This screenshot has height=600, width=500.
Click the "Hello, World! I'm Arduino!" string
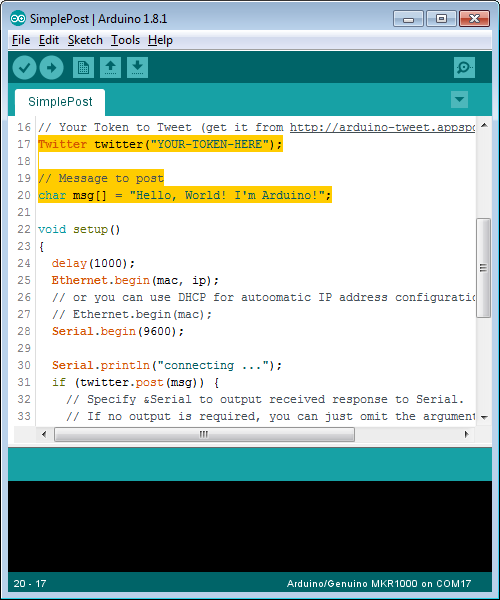pos(227,195)
